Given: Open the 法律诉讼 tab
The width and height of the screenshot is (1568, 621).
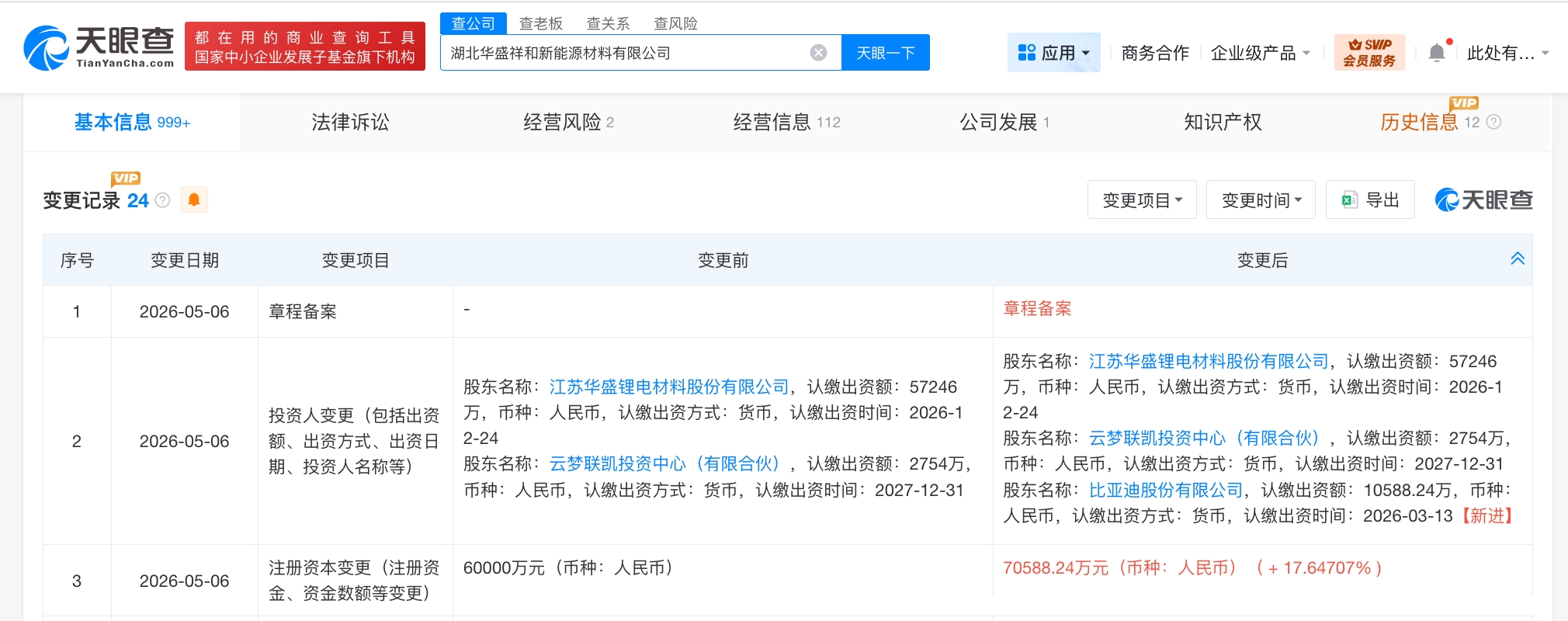Looking at the screenshot, I should point(350,122).
